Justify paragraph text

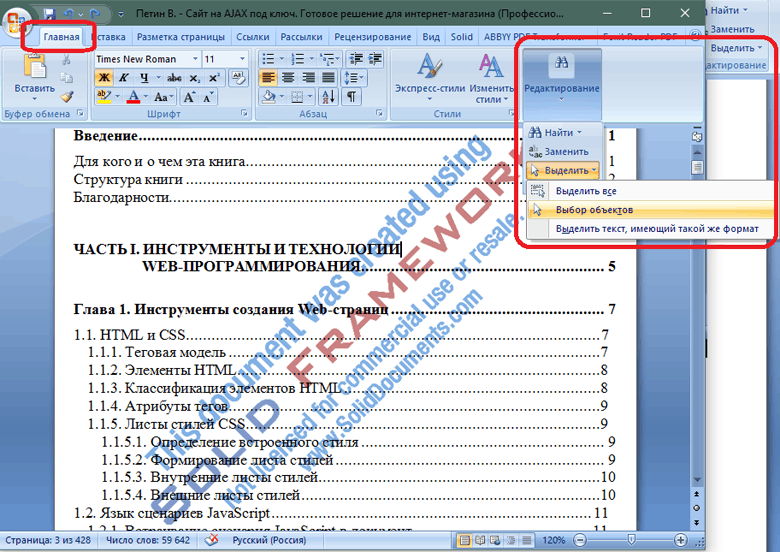tap(328, 78)
